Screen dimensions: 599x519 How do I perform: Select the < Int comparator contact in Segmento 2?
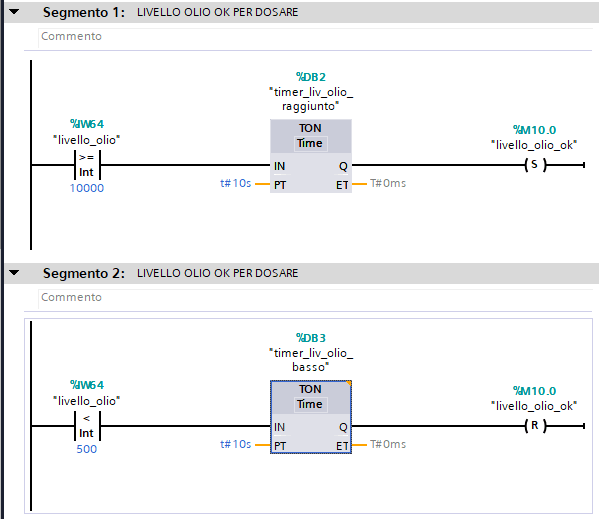[87, 426]
